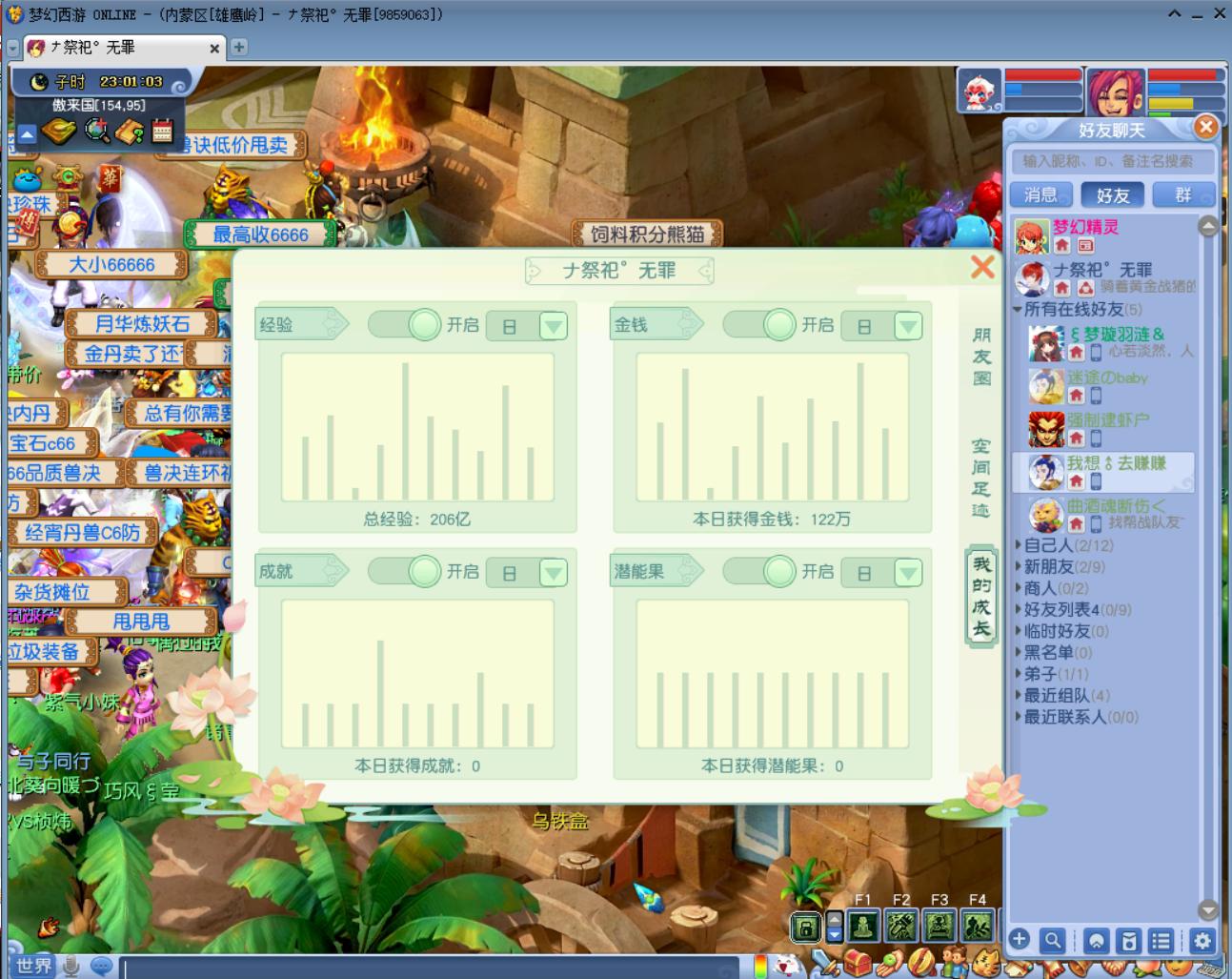Click the F2 skill shortcut icon
Viewport: 1232px width, 979px height.
[x=901, y=925]
